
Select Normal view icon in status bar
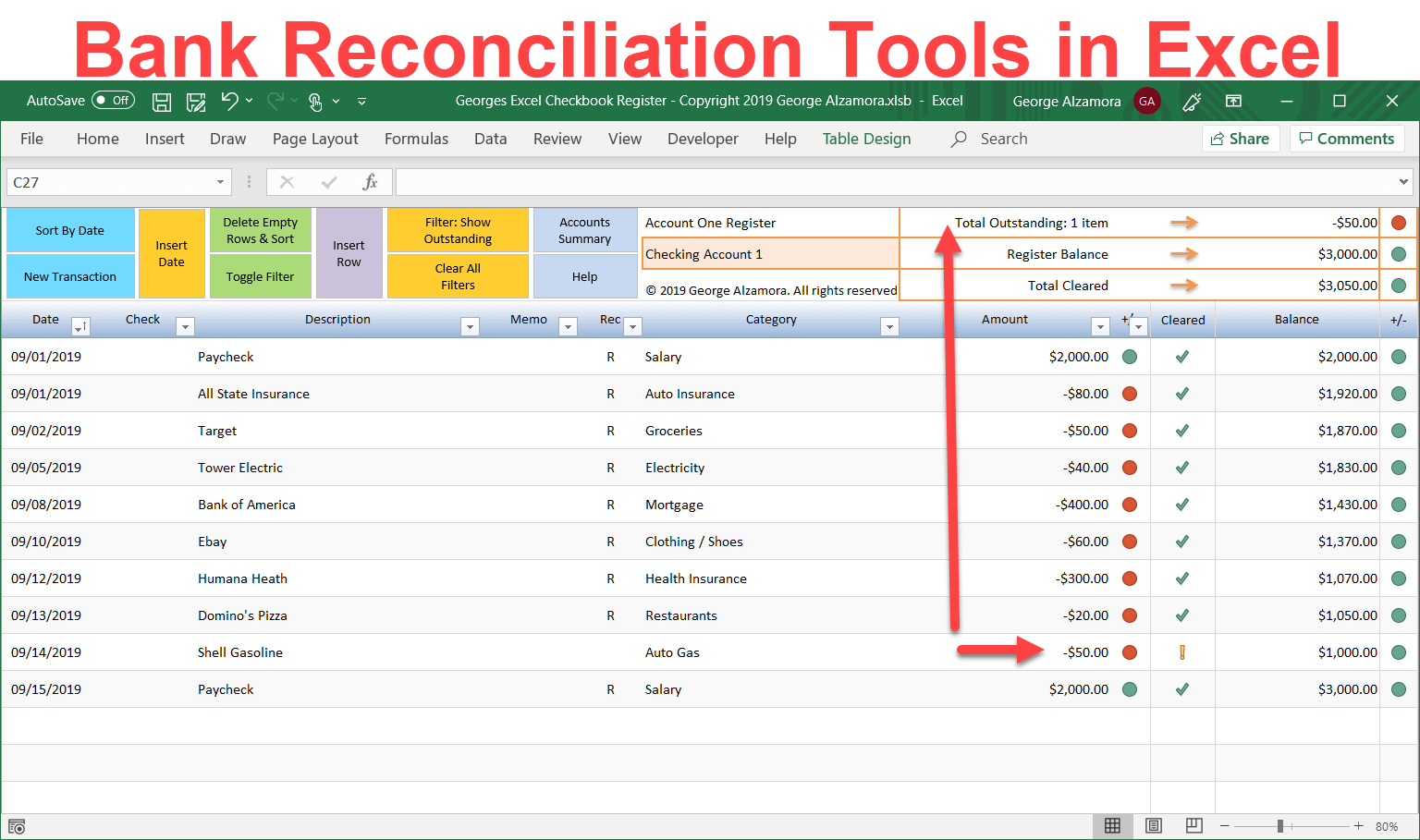tap(1112, 825)
